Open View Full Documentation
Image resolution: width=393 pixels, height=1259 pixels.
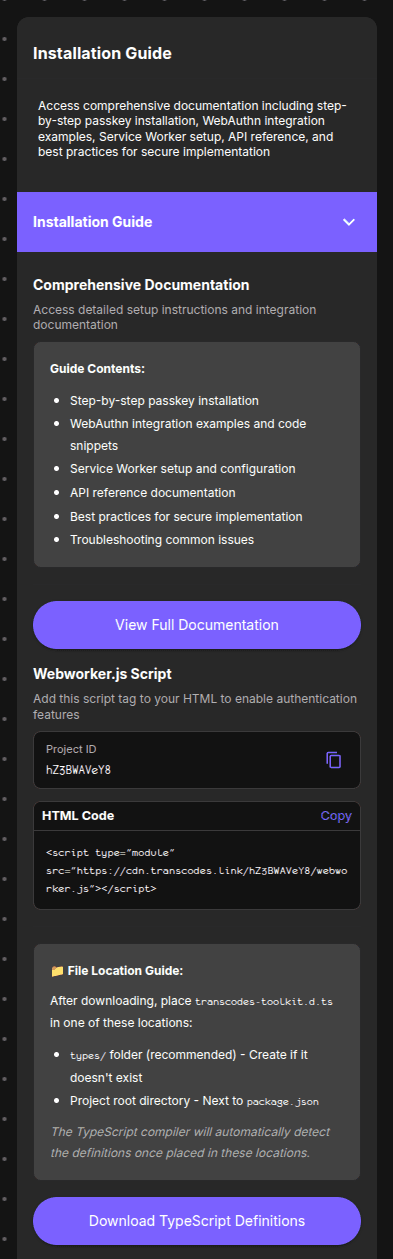pyautogui.click(x=197, y=625)
